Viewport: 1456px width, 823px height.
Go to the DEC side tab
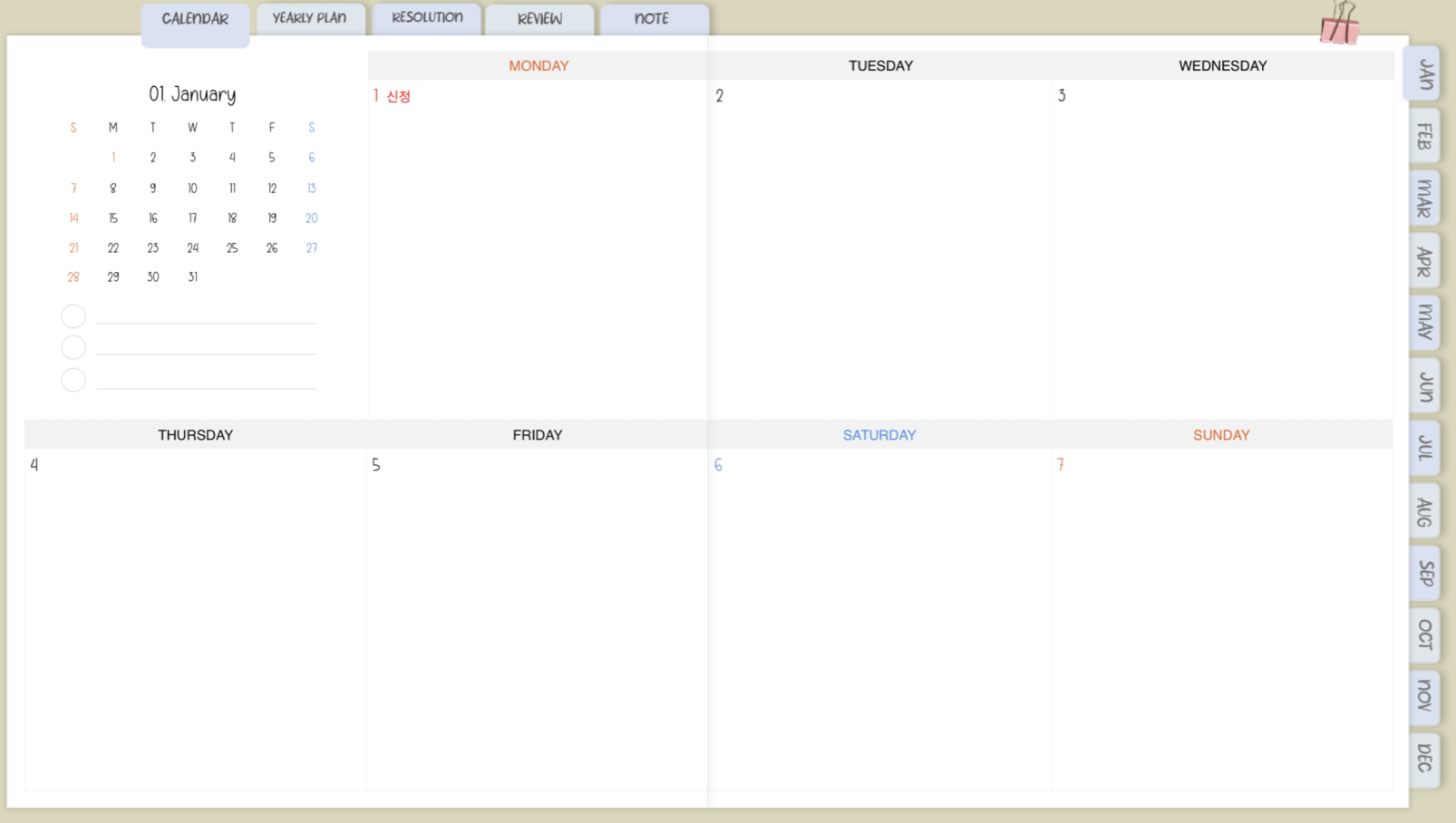(1424, 760)
